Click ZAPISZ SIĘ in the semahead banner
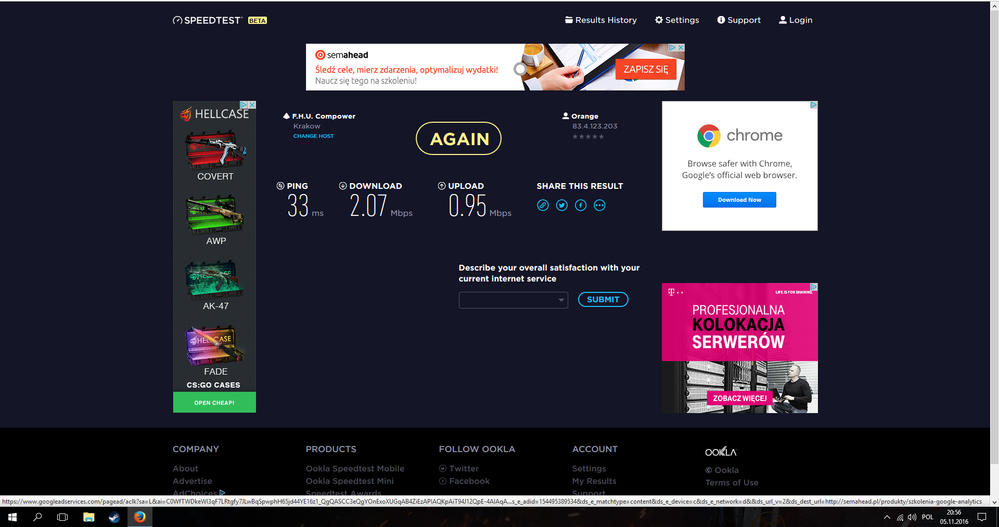The image size is (999, 527). pyautogui.click(x=645, y=69)
